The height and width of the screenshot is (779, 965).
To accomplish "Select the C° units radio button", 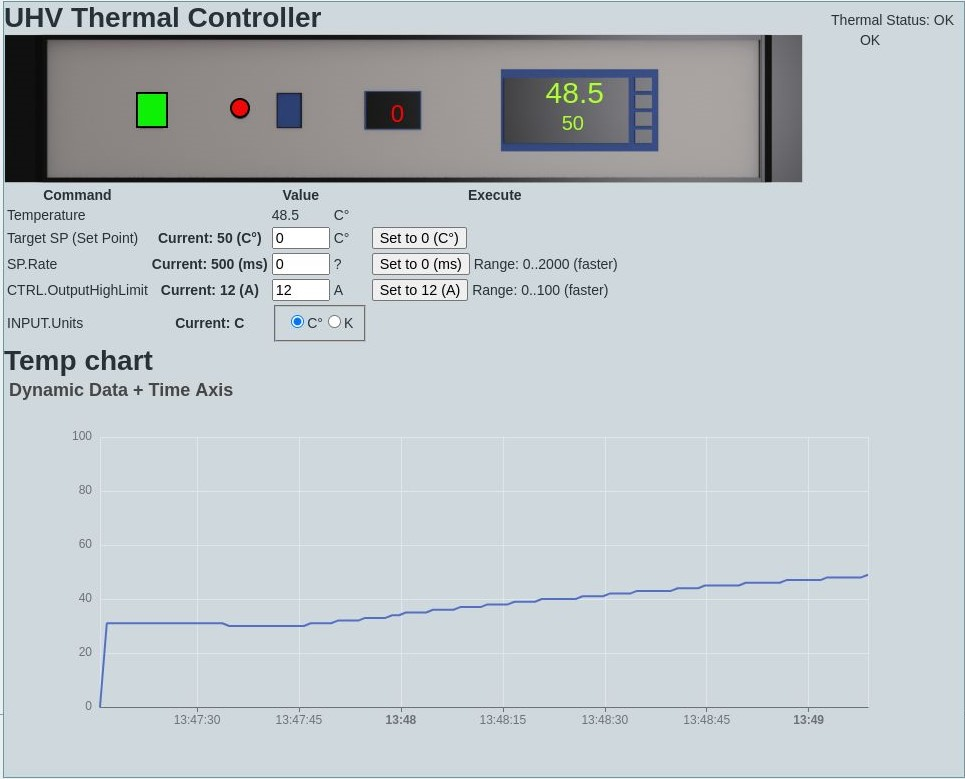I will tap(297, 322).
